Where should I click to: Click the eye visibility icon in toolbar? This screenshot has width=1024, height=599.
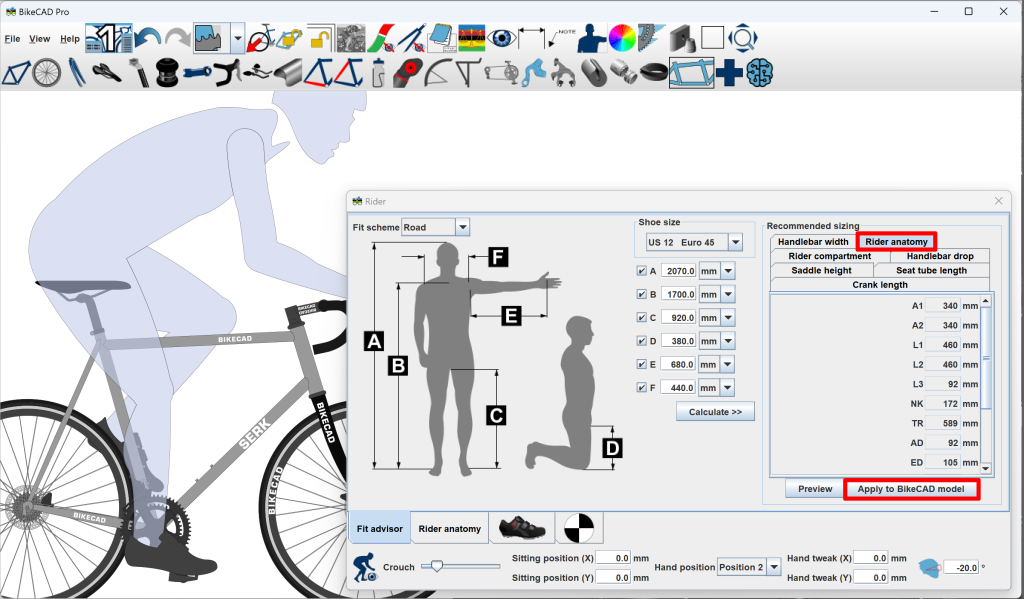pos(500,39)
